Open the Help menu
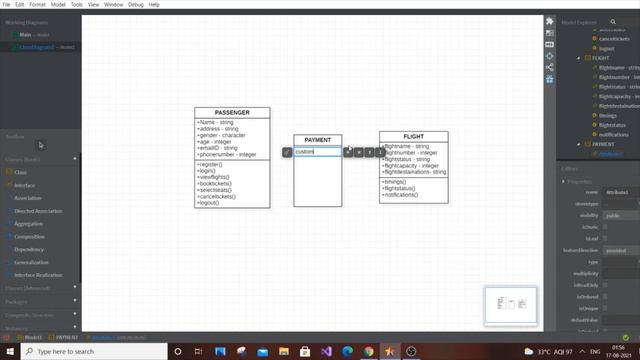 point(154,4)
